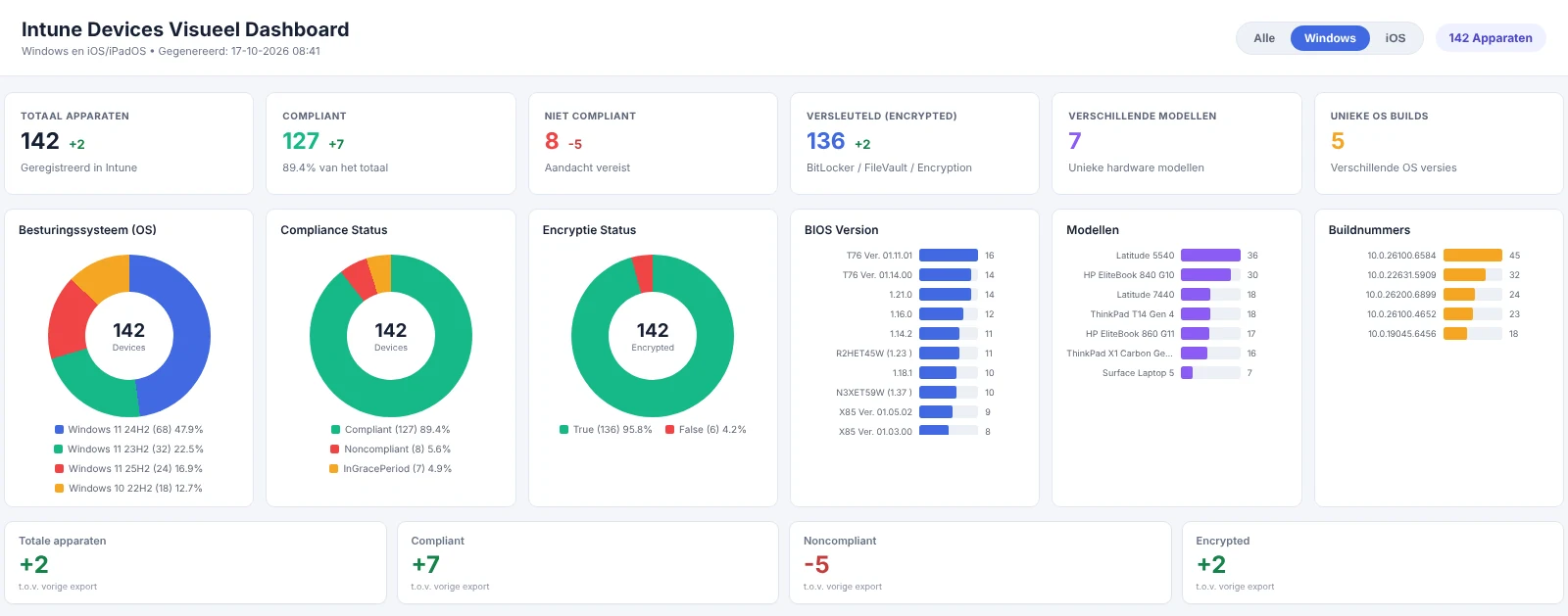Click the N3XET59W (1.37 ) bar
The height and width of the screenshot is (616, 1568).
[938, 393]
